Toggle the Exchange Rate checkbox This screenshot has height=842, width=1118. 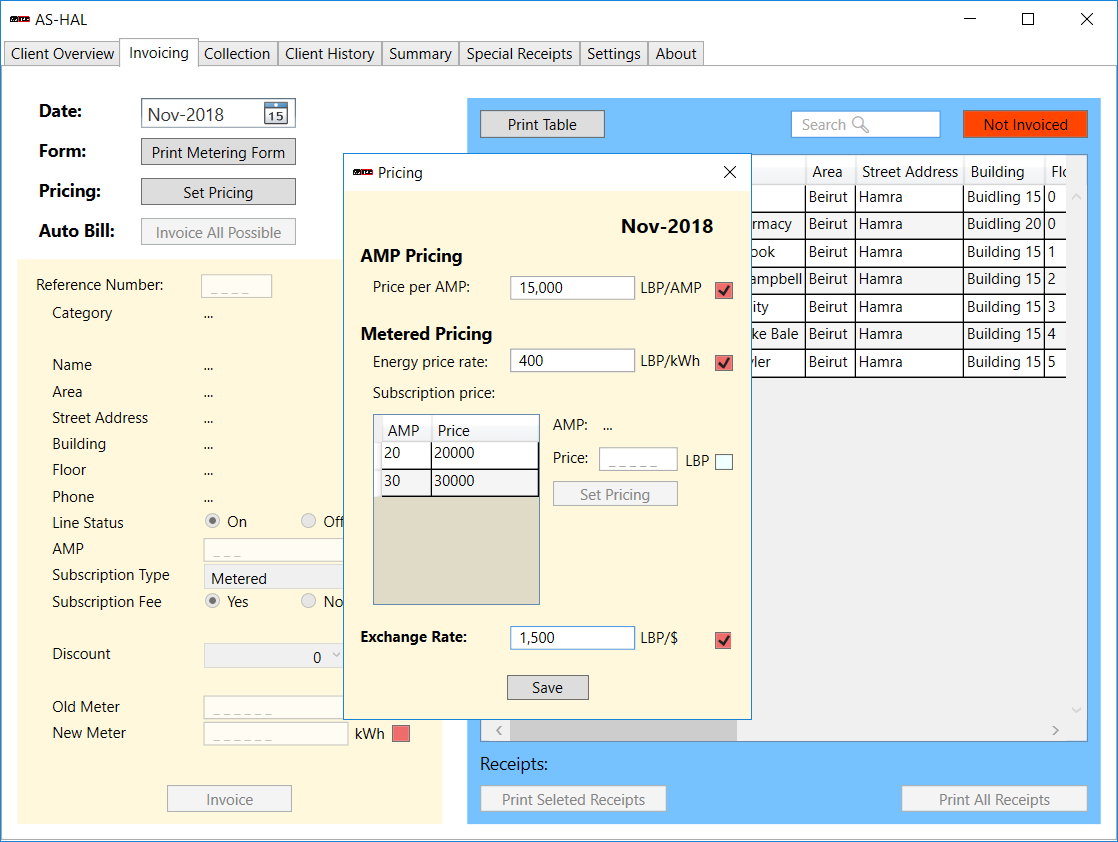(723, 640)
